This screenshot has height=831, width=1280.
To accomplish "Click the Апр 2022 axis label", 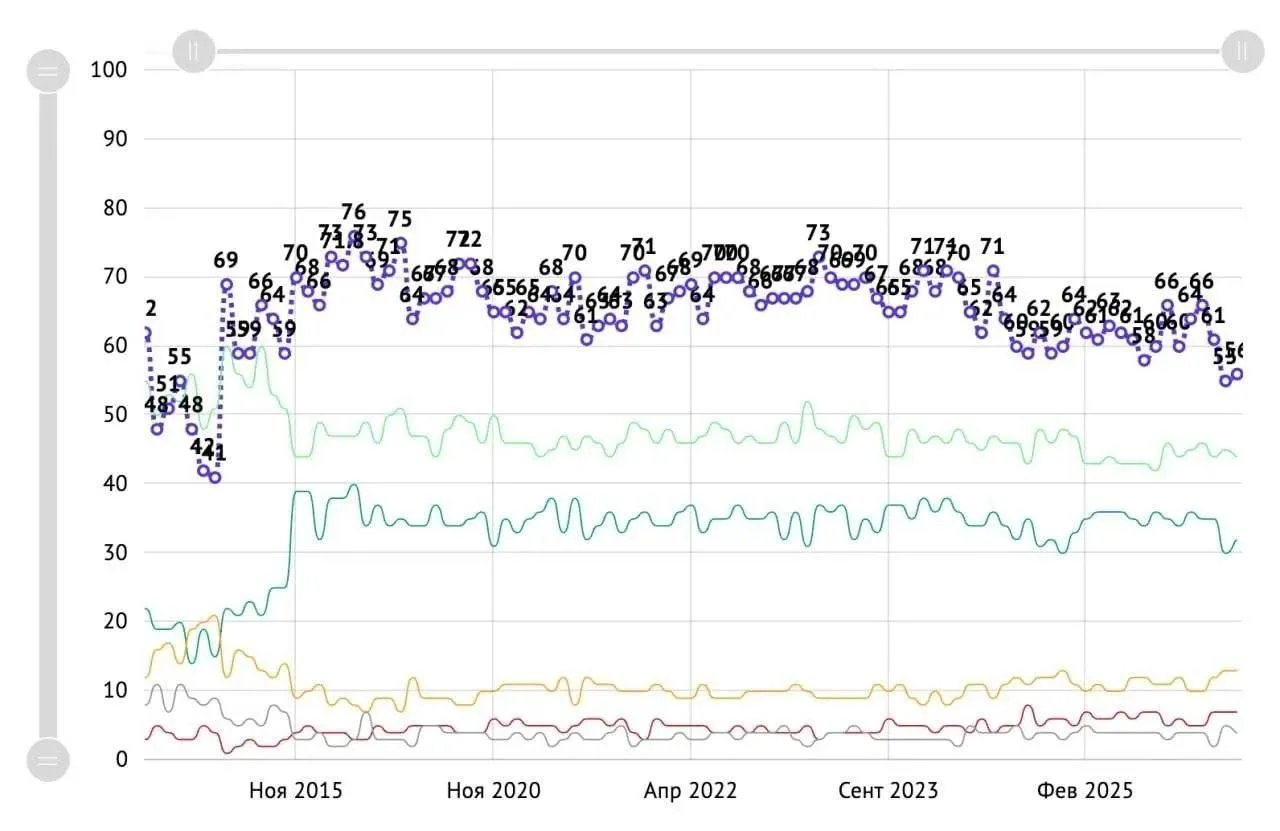I will tap(690, 791).
